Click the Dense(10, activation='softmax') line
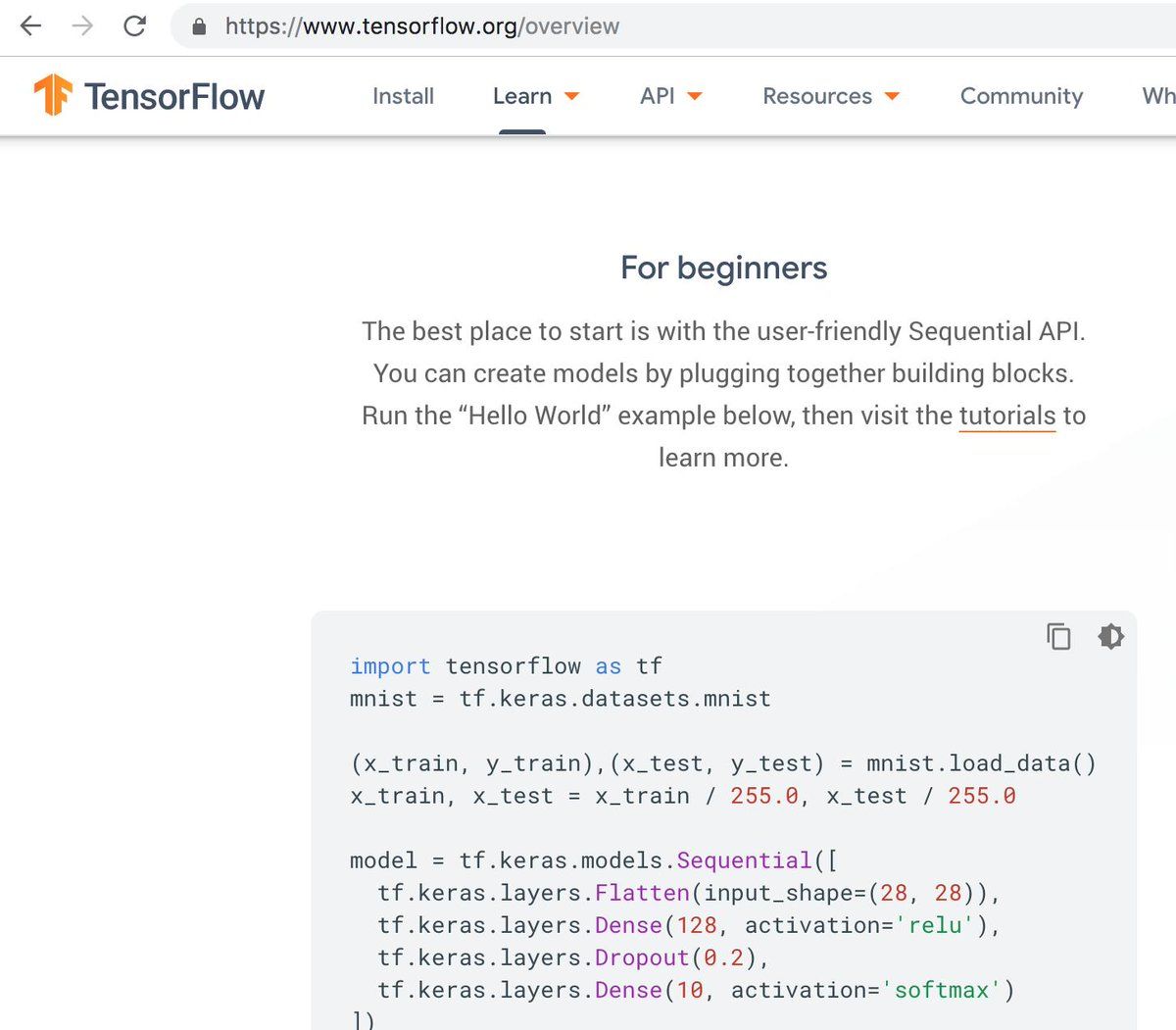The width and height of the screenshot is (1176, 1030). pos(696,990)
